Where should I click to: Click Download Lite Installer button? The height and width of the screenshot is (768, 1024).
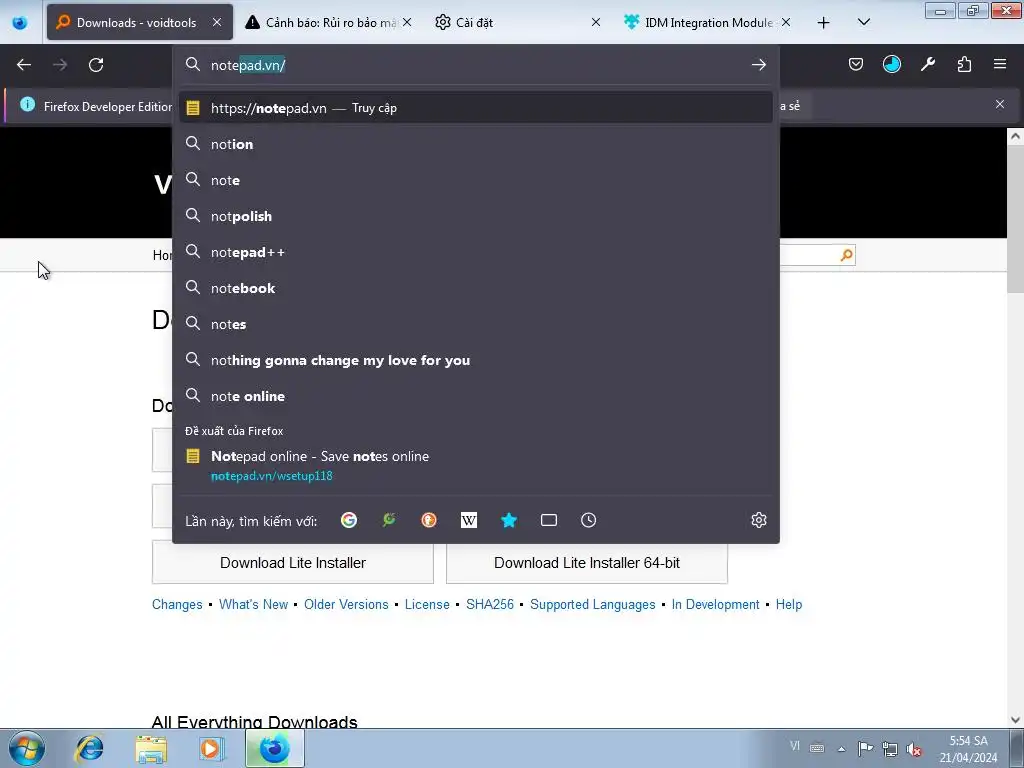(x=293, y=562)
